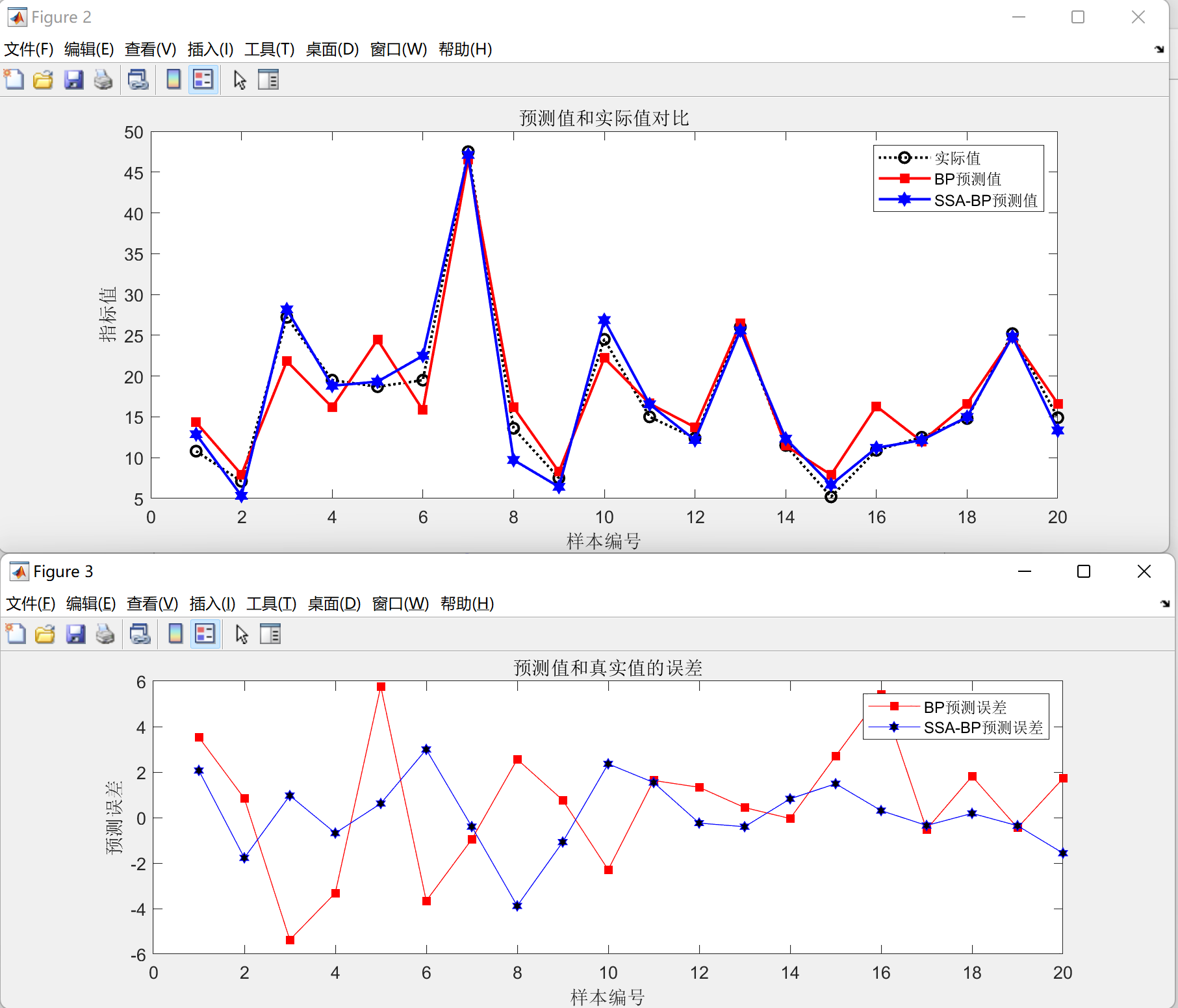
Task: Open 编辑(E) menu in Figure 2
Action: 89,49
